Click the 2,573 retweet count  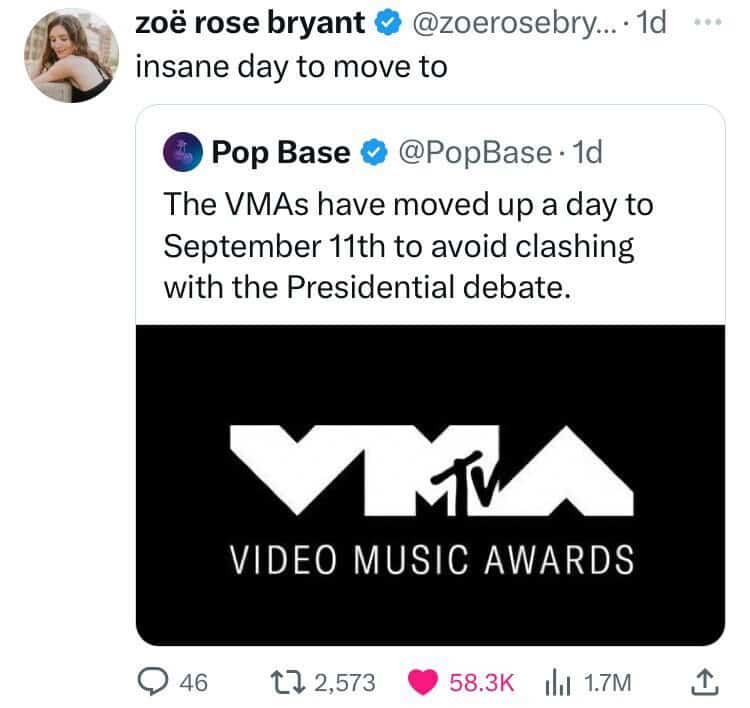(x=344, y=683)
